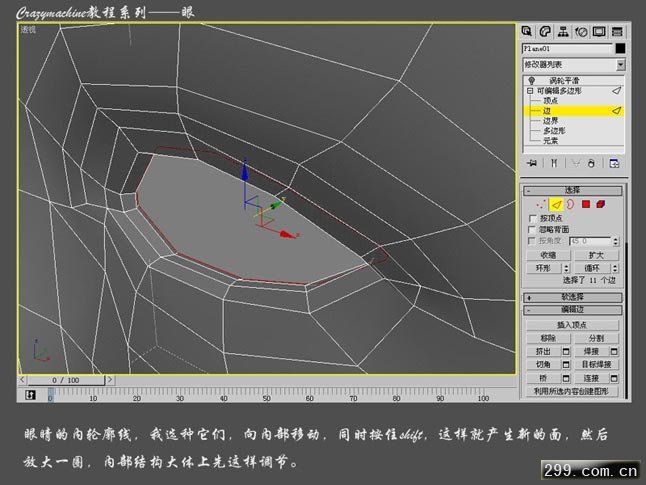
Task: Collapse the 编辑边 rollout header
Action: [573, 310]
